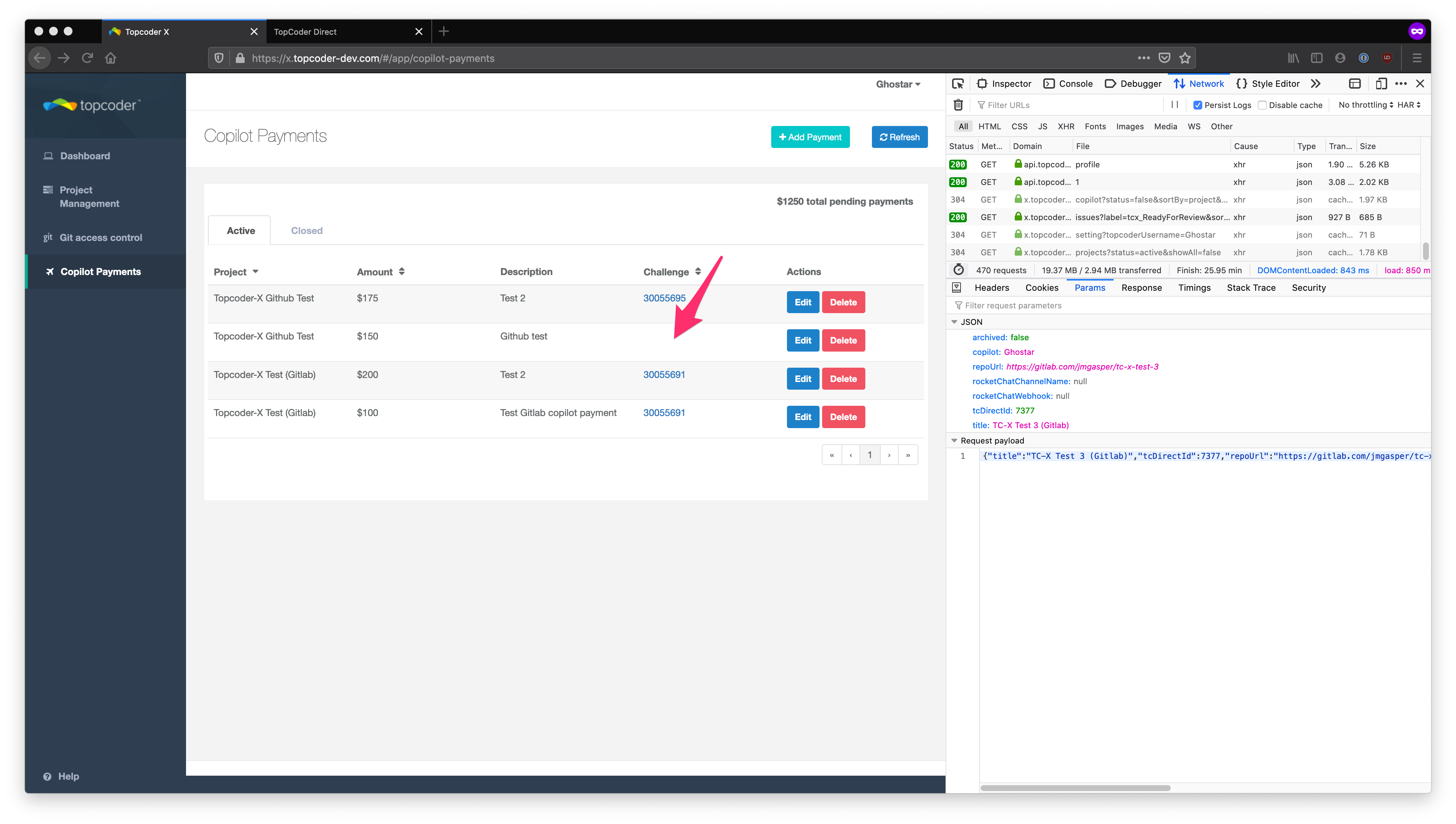This screenshot has width=1456, height=824.
Task: Open challenge link 30055695
Action: pyautogui.click(x=664, y=298)
